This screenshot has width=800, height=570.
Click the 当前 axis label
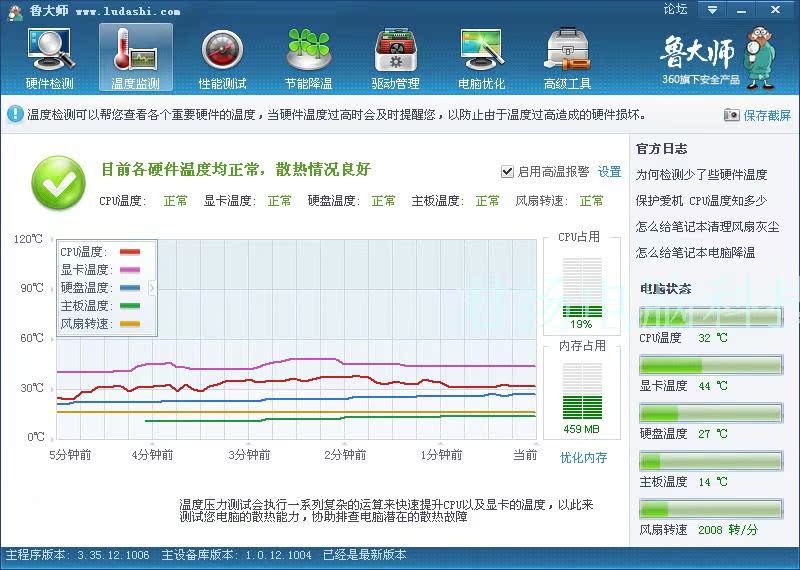click(525, 455)
